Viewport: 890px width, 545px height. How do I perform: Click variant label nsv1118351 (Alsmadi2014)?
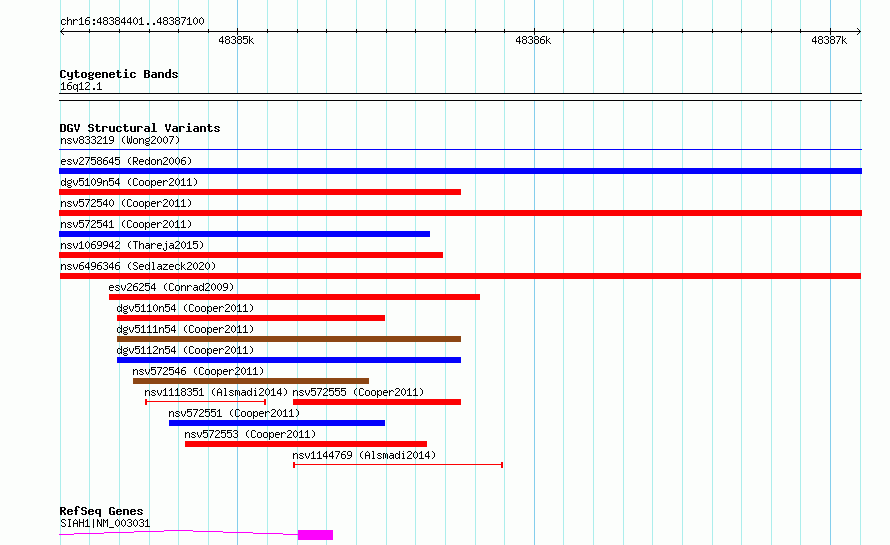tap(216, 392)
